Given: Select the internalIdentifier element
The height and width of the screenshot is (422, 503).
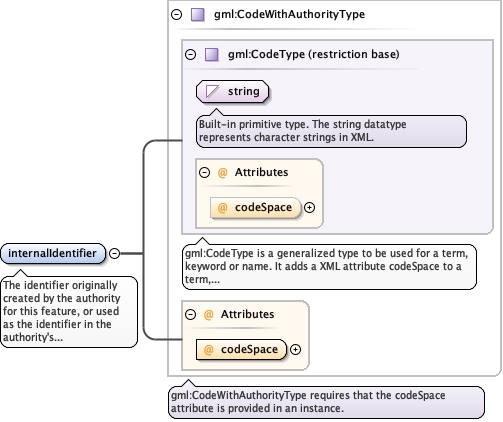Looking at the screenshot, I should click(53, 253).
